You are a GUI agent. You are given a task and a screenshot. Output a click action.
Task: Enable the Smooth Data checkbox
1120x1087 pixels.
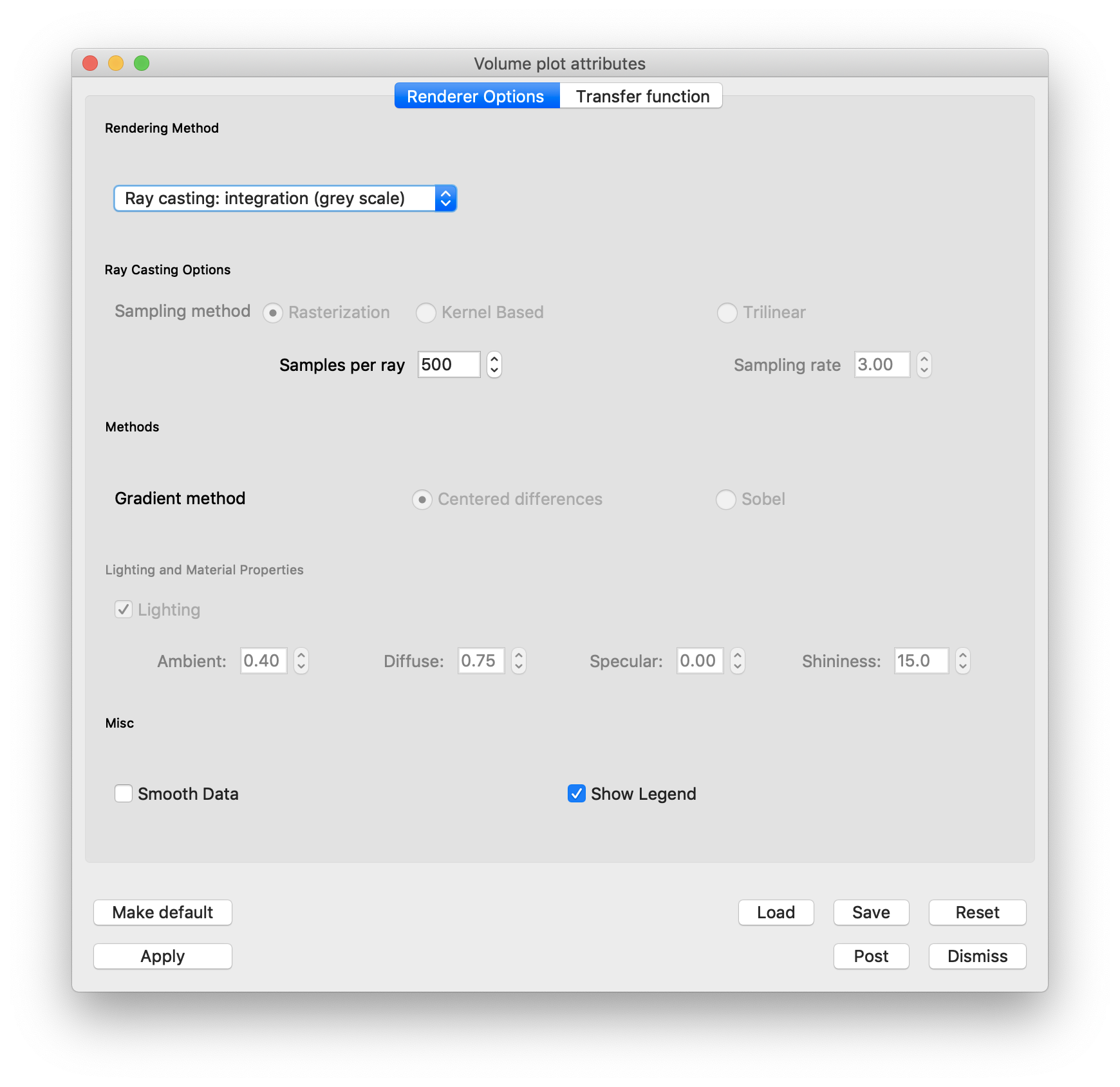(124, 793)
